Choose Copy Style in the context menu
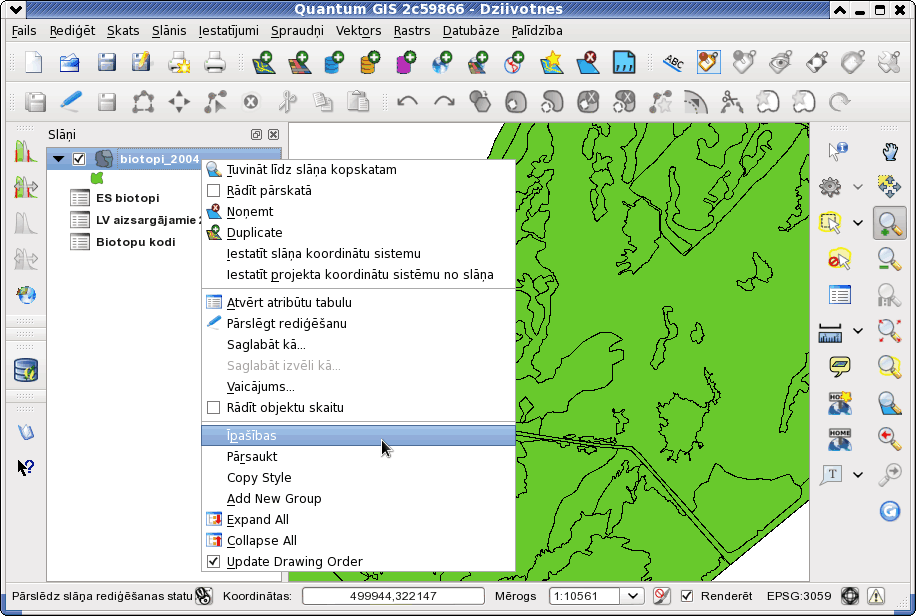The width and height of the screenshot is (916, 616). click(358, 477)
